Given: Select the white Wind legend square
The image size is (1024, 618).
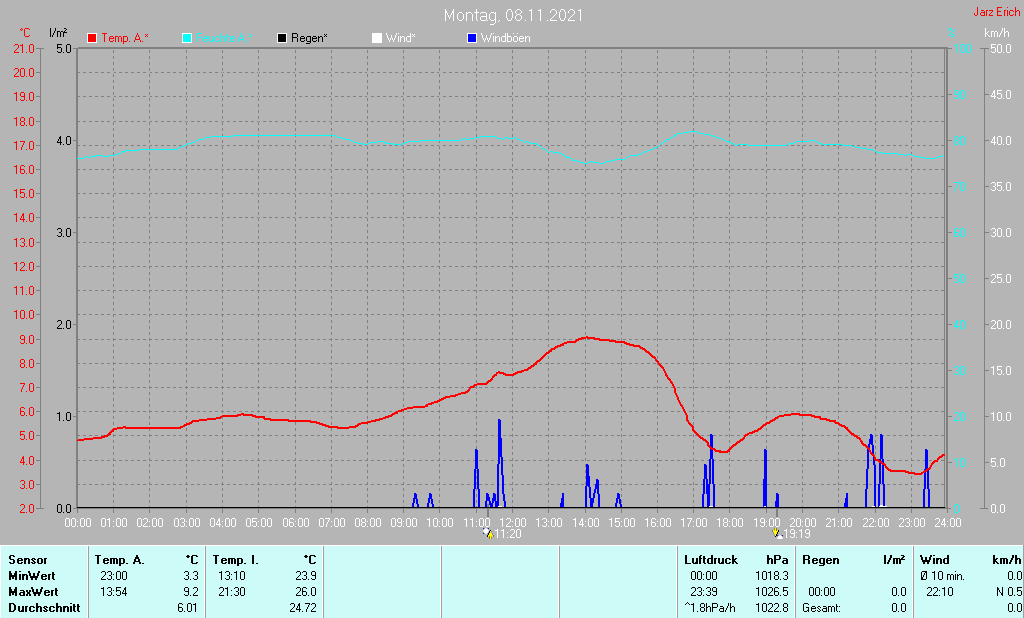Looking at the screenshot, I should (x=376, y=38).
